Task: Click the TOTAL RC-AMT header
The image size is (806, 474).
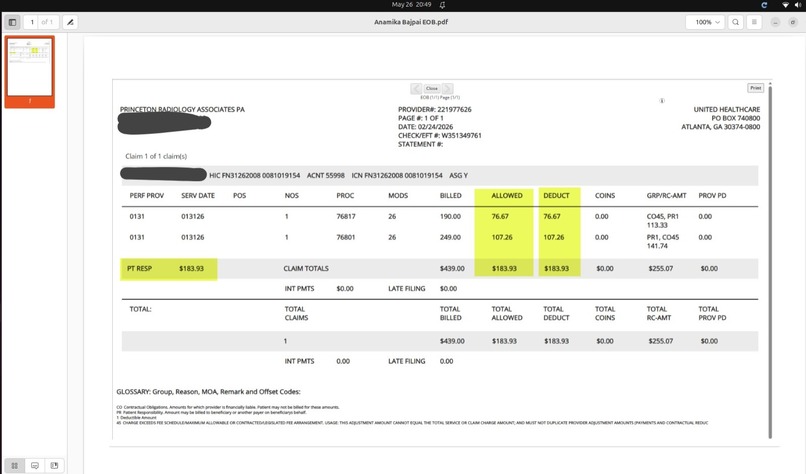Action: point(659,314)
